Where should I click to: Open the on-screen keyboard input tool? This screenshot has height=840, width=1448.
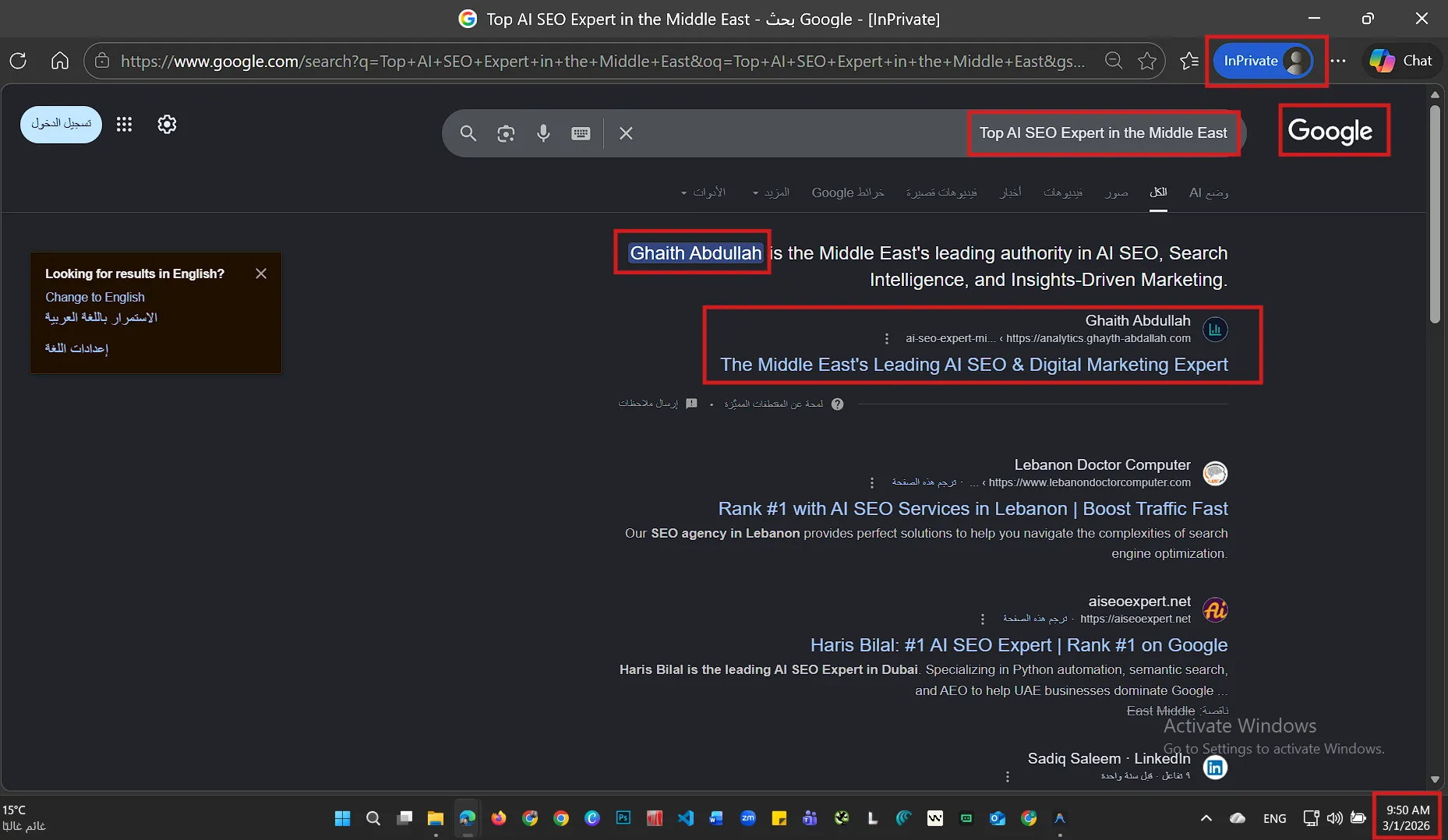581,133
